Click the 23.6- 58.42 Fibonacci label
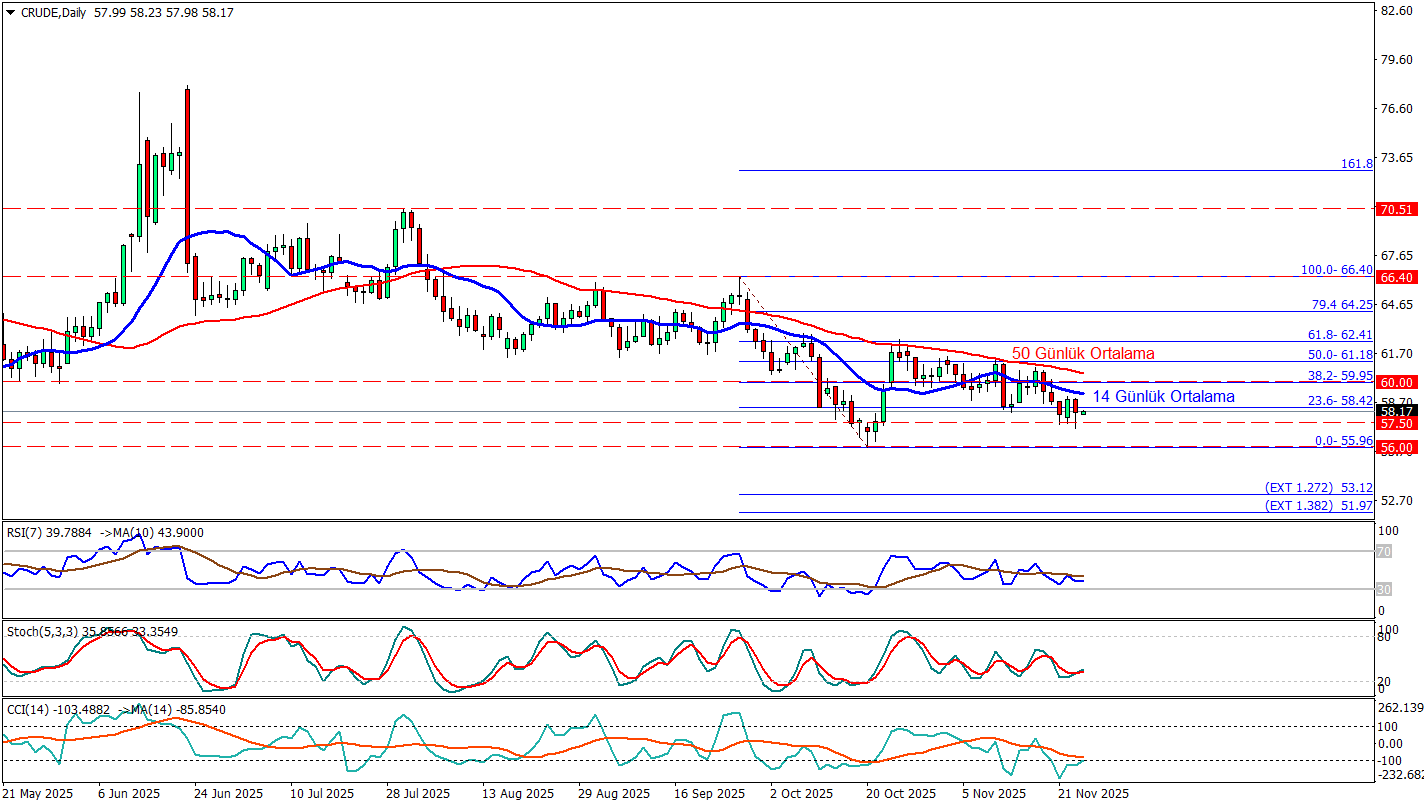This screenshot has width=1424, height=806. 1339,400
